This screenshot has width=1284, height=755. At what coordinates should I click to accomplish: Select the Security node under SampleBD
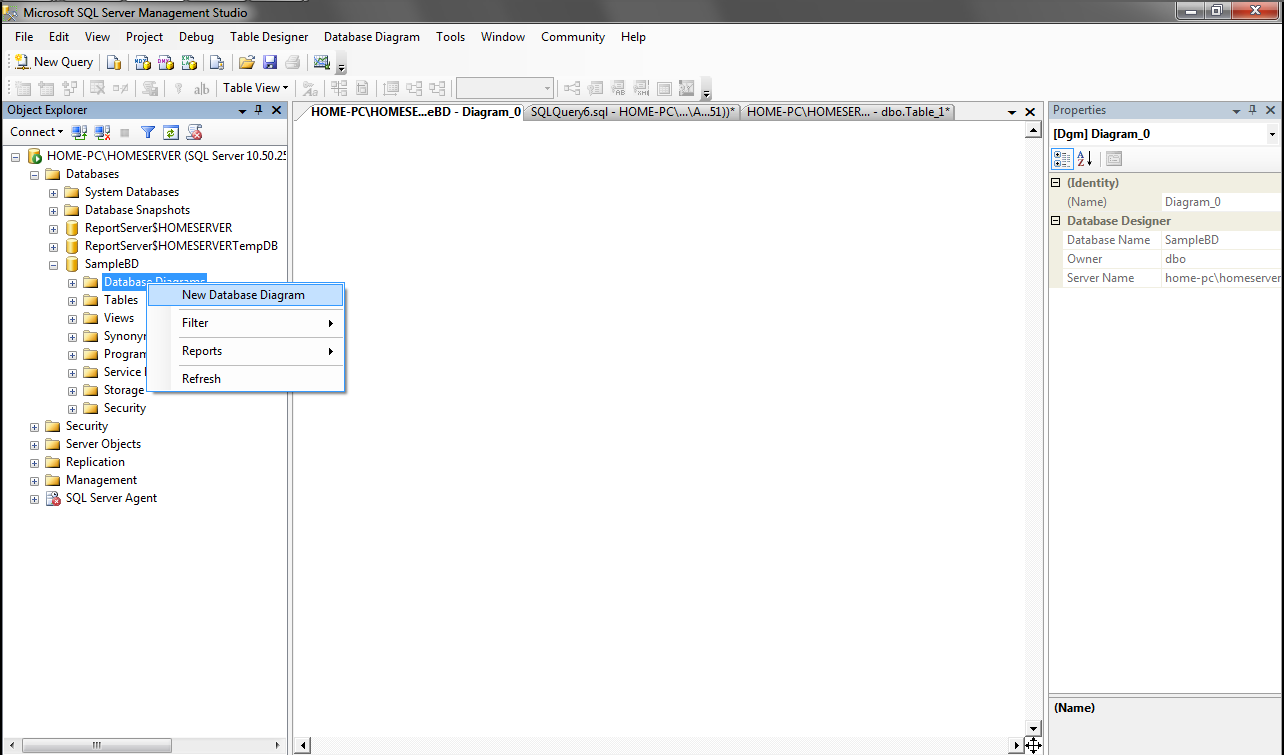[125, 408]
